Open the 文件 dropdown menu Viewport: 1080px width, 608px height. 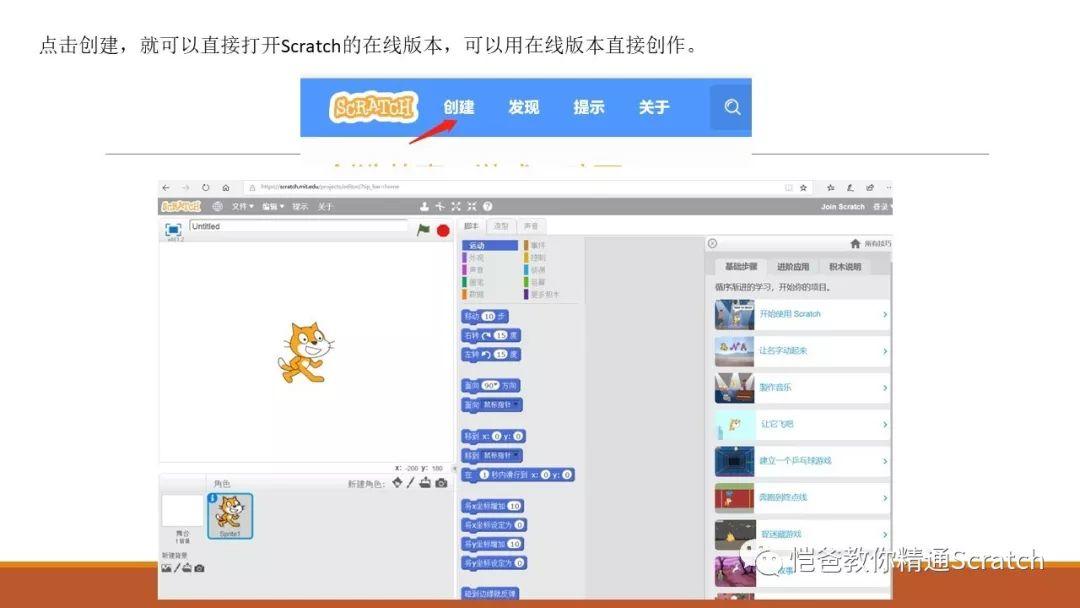coord(242,207)
